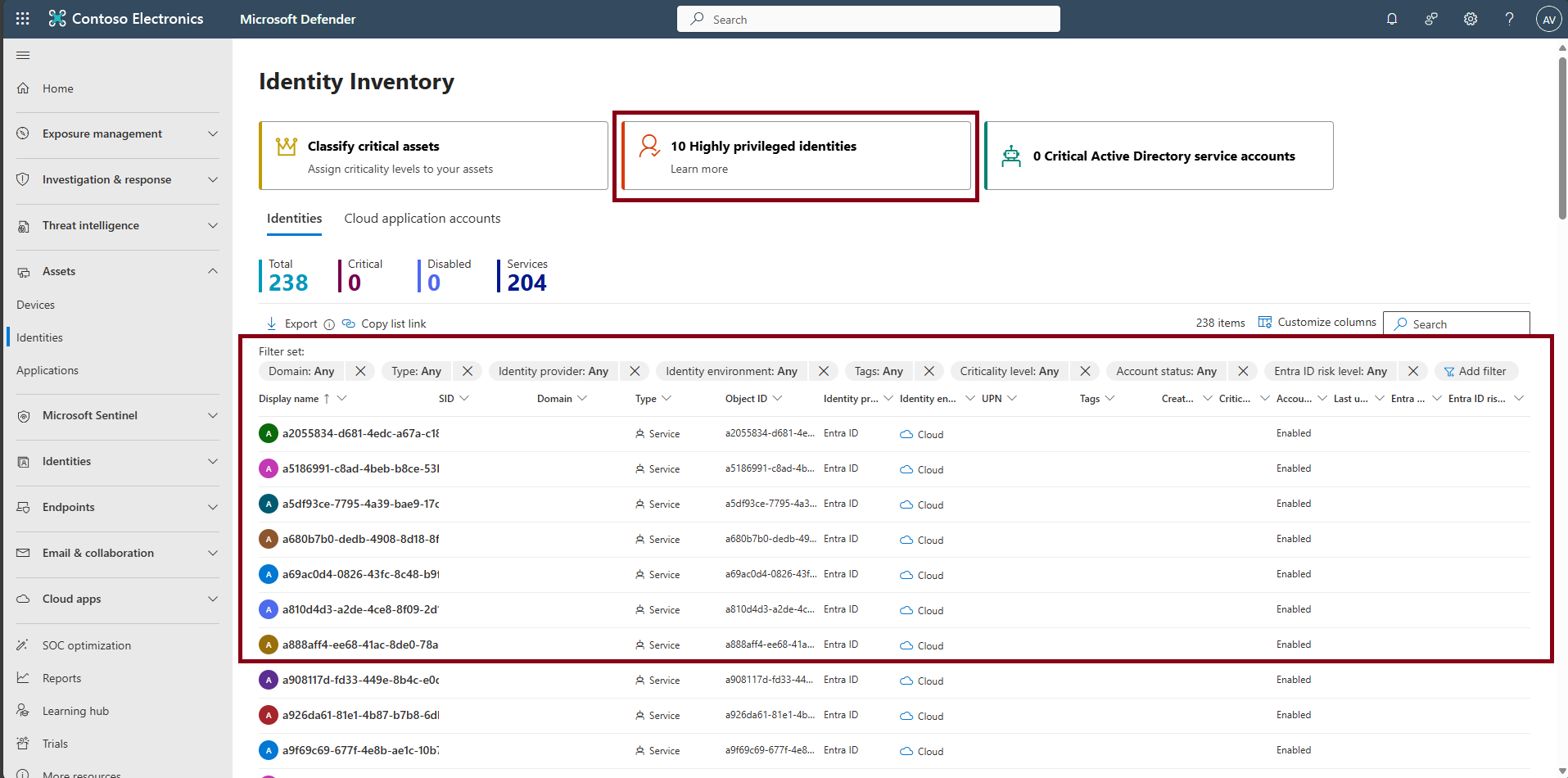The image size is (1568, 778).
Task: Open Critical Active Directory service accounts card
Action: pyautogui.click(x=1159, y=156)
